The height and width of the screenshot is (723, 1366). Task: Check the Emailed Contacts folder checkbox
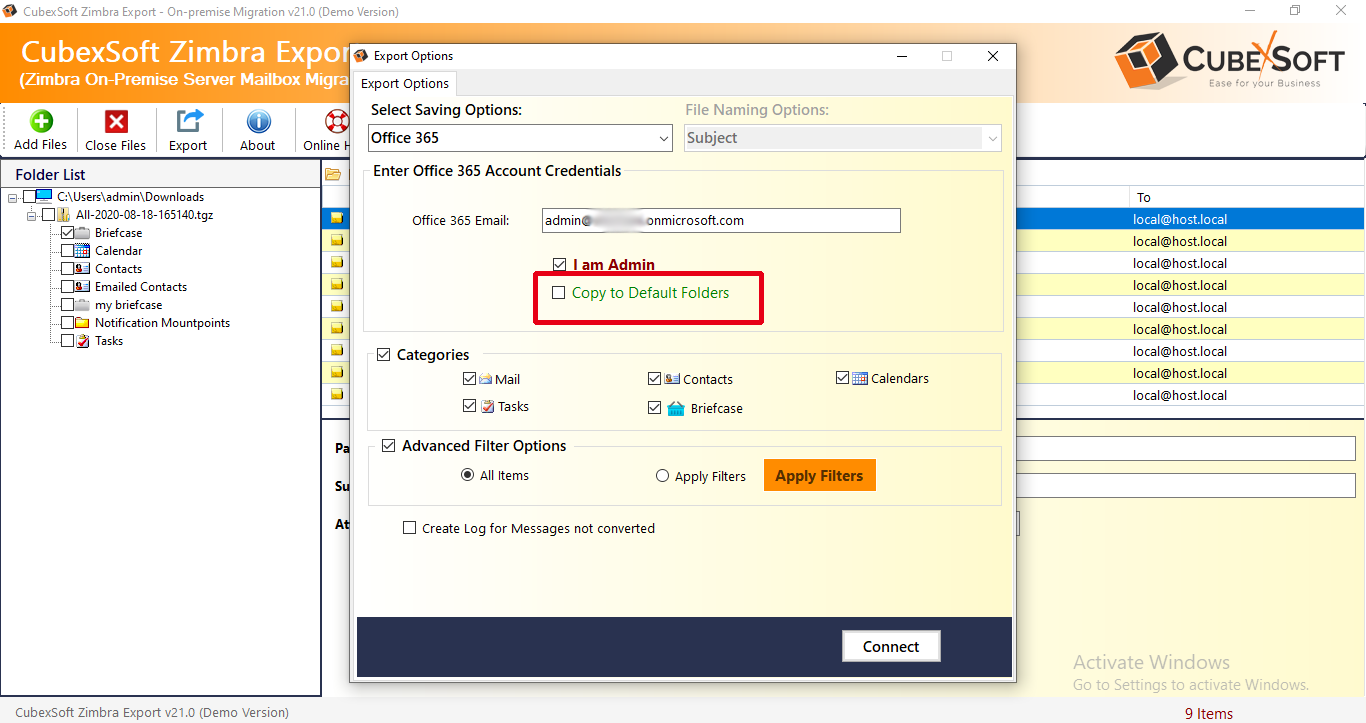[68, 287]
